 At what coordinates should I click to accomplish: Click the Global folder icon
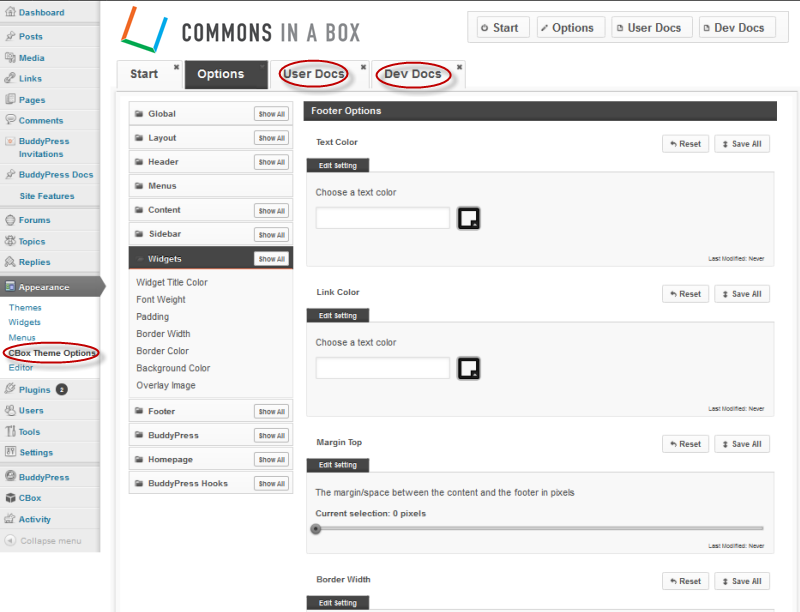click(x=139, y=114)
